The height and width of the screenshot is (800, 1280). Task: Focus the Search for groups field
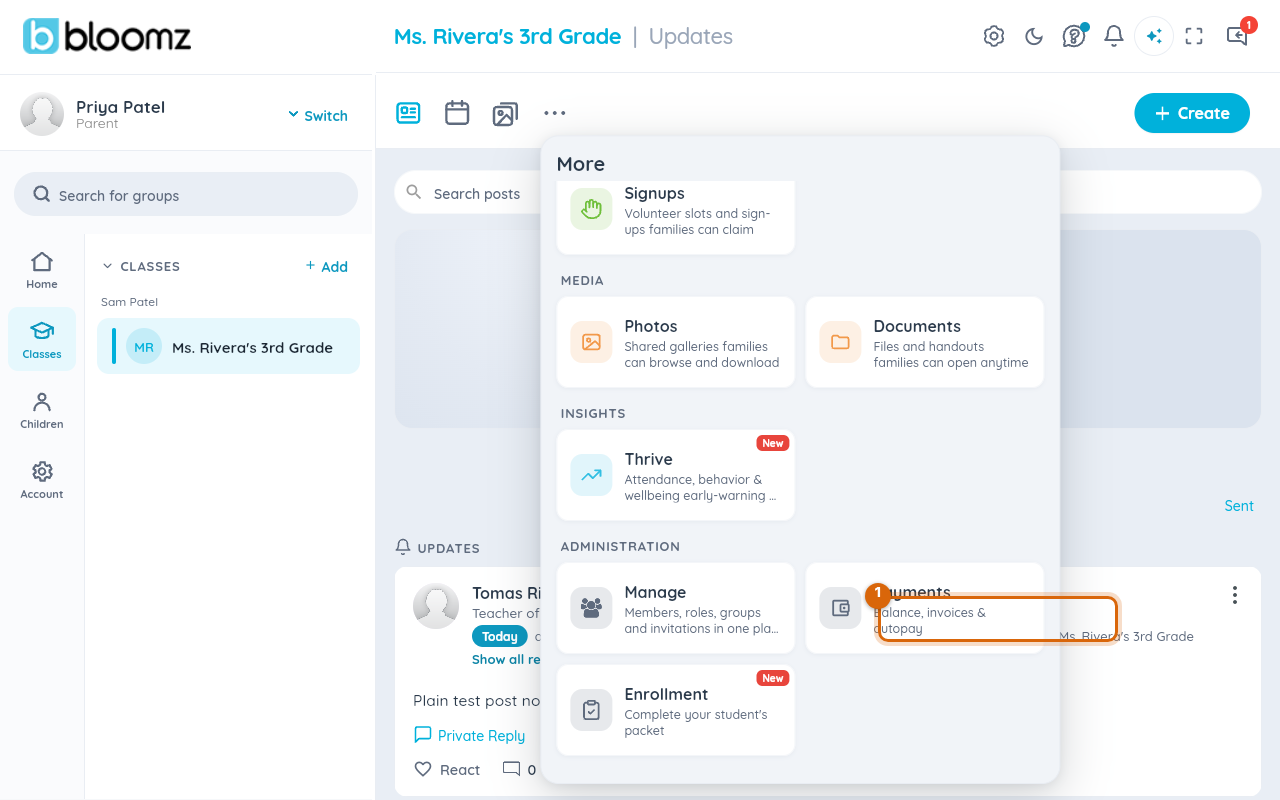click(x=186, y=194)
